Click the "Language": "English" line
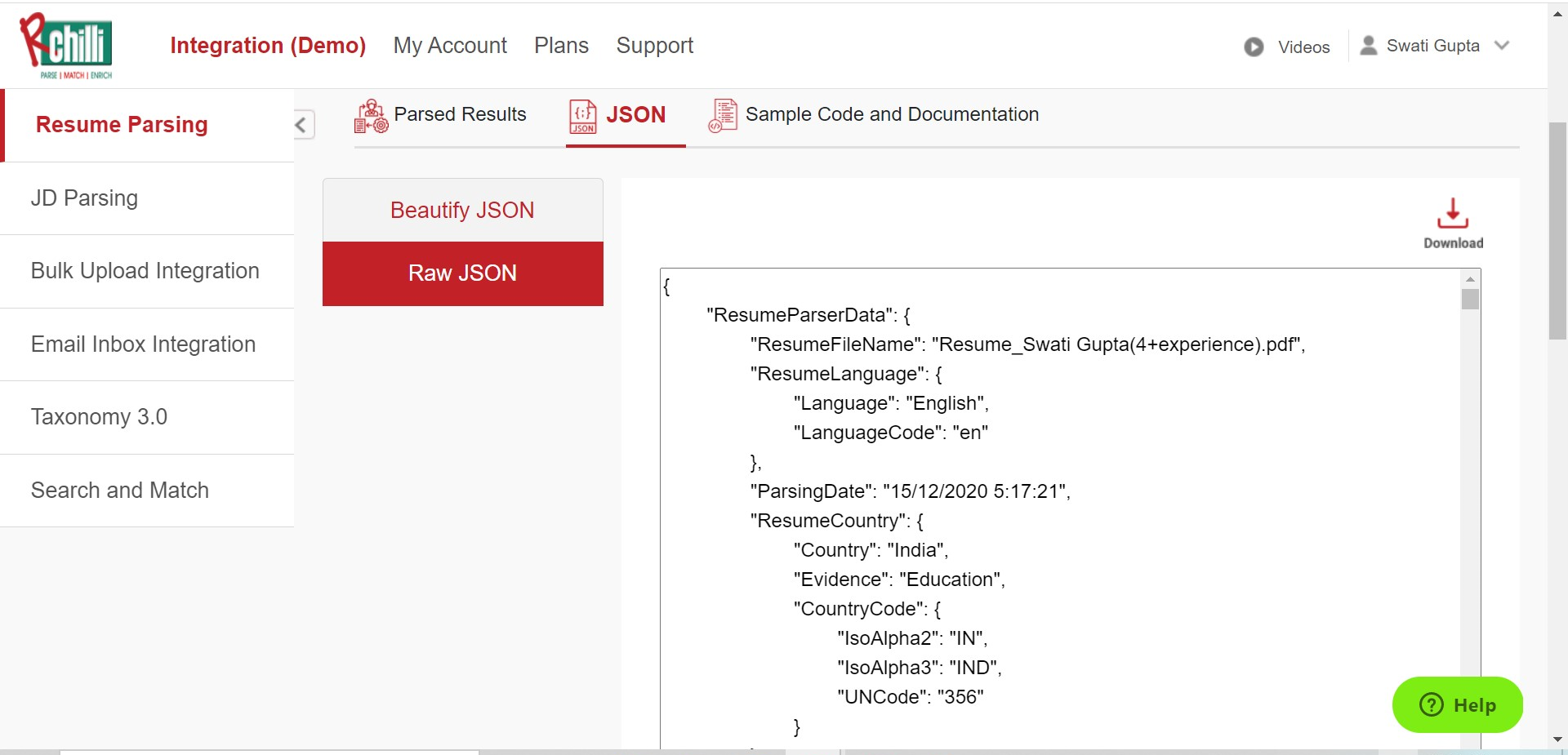The width and height of the screenshot is (1568, 755). tap(891, 403)
